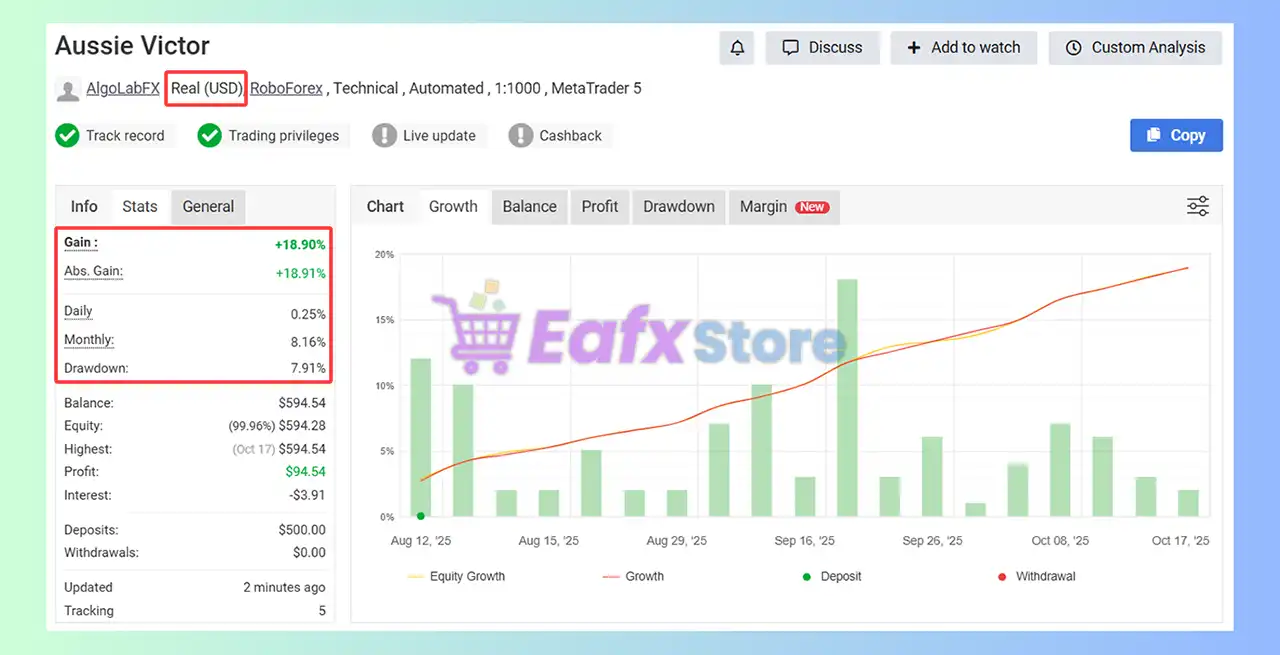Toggle Withdrawal marker in chart legend

click(1036, 576)
